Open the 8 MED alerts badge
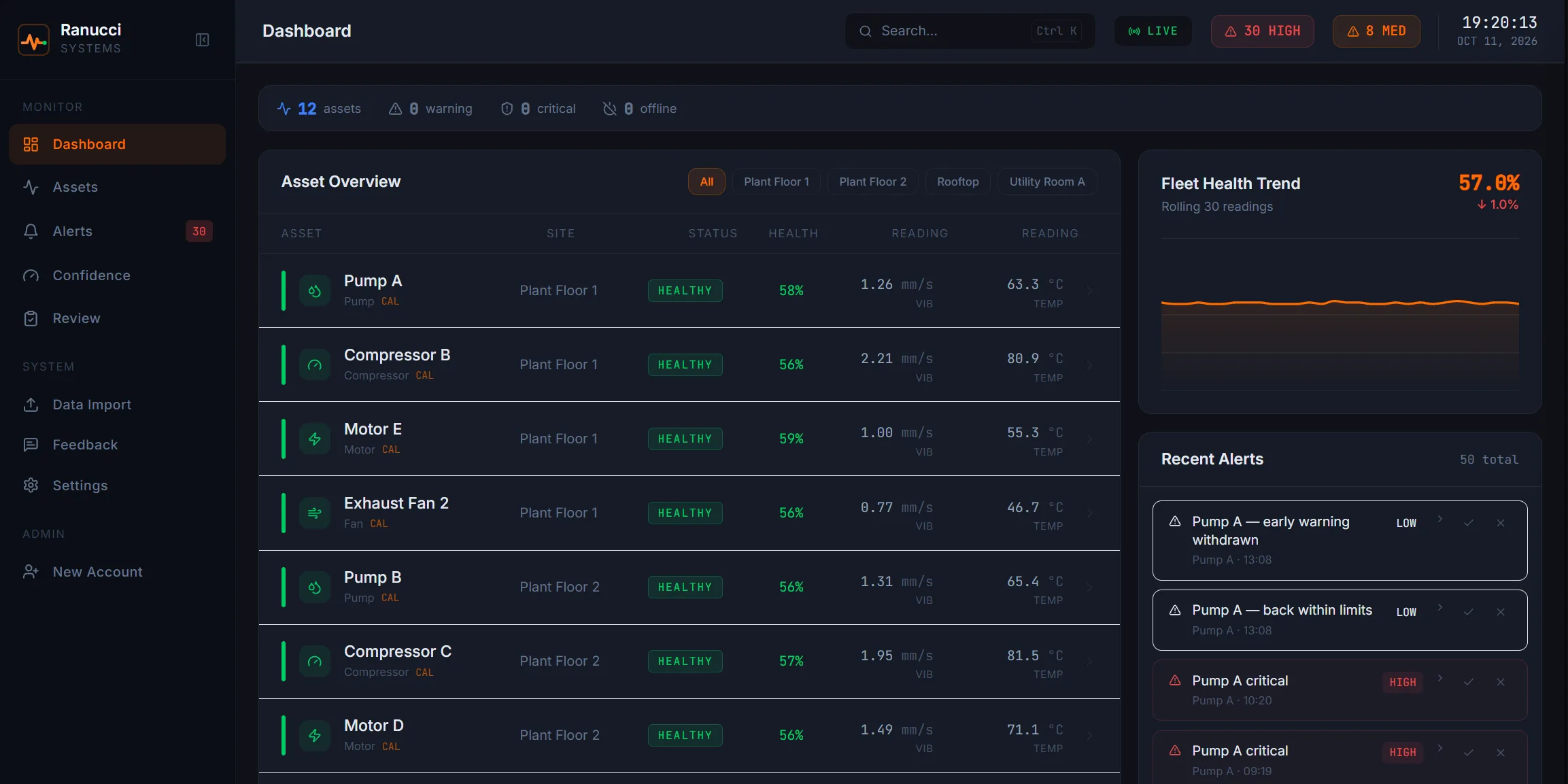Screen dimensions: 1568x784 coord(1376,31)
